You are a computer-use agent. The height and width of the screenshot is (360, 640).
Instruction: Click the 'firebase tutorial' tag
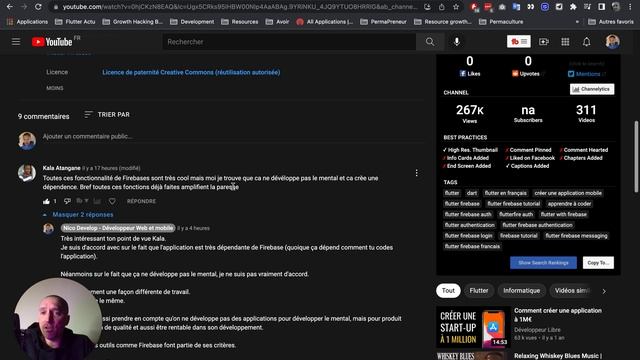click(519, 236)
